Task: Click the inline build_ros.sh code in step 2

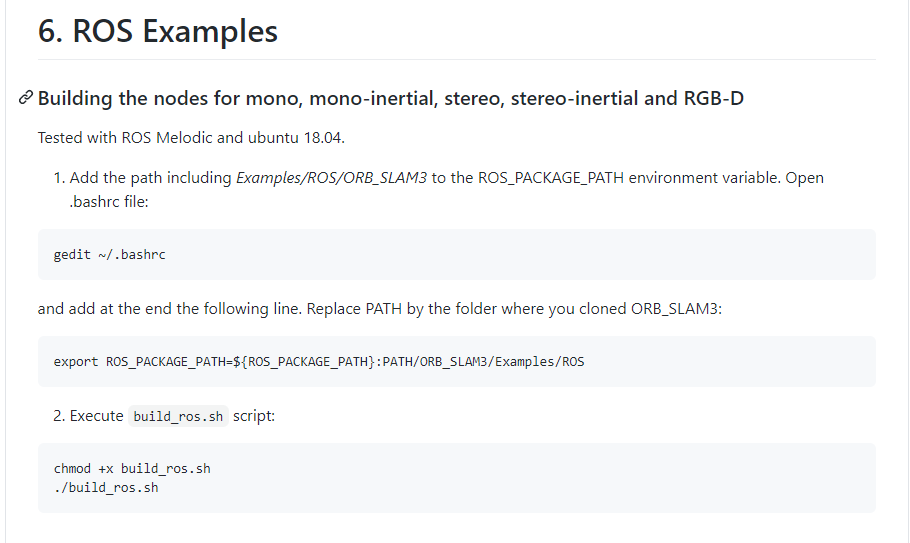Action: 178,416
